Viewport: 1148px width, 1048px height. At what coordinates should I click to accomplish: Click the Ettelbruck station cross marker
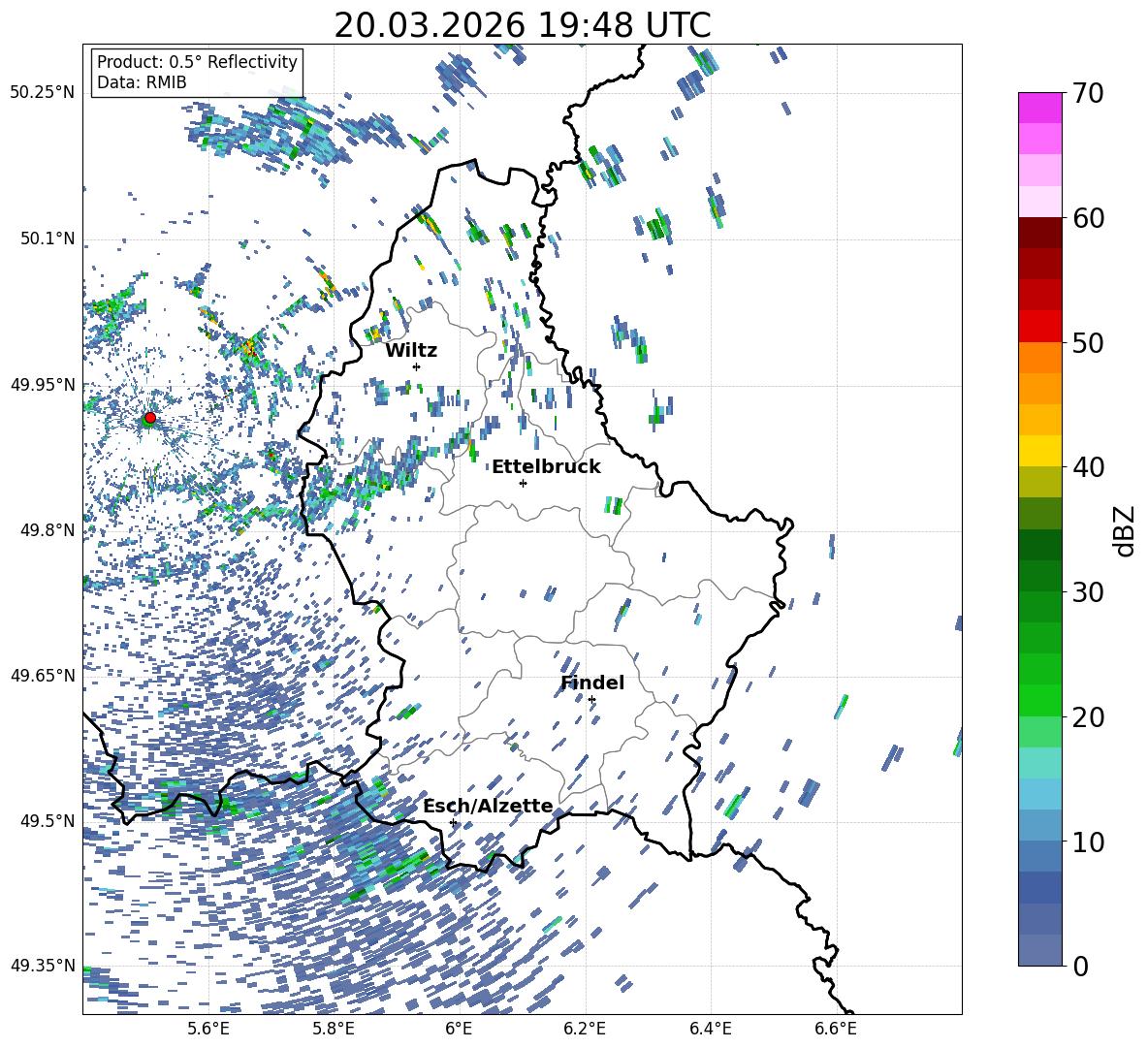coord(523,483)
